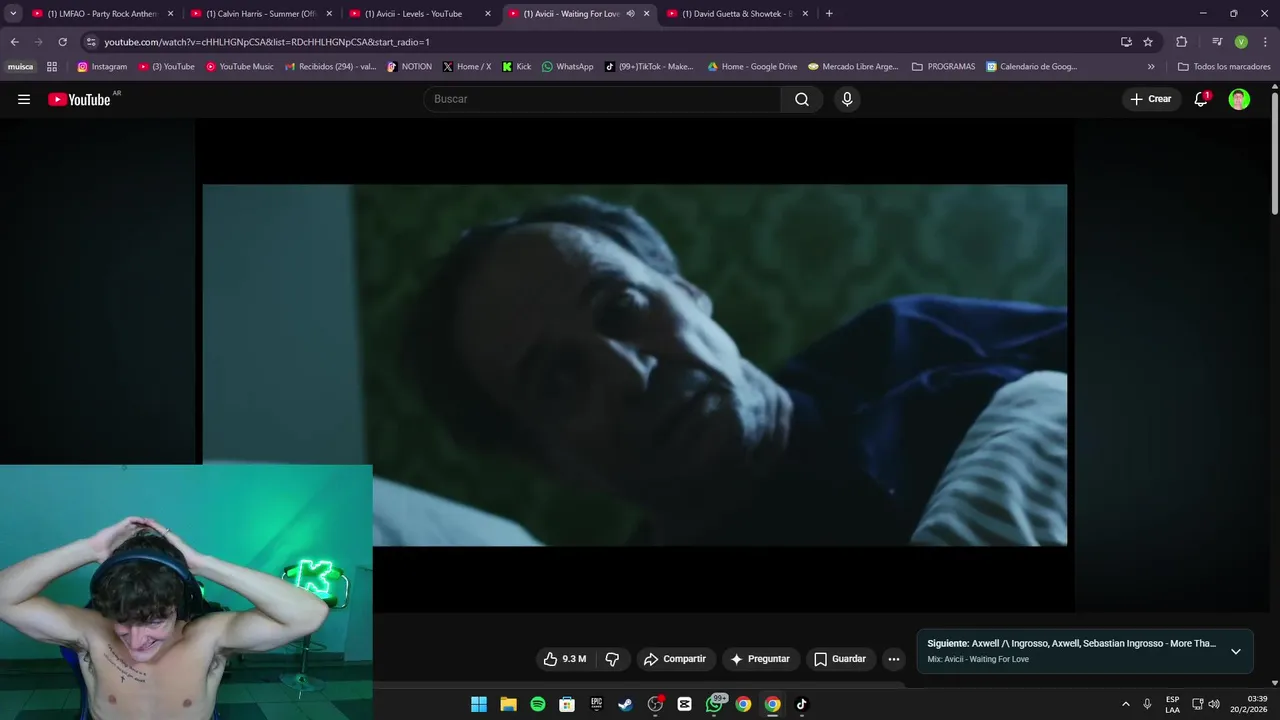Open the NOTION bookmark
This screenshot has width=1280, height=720.
(409, 67)
